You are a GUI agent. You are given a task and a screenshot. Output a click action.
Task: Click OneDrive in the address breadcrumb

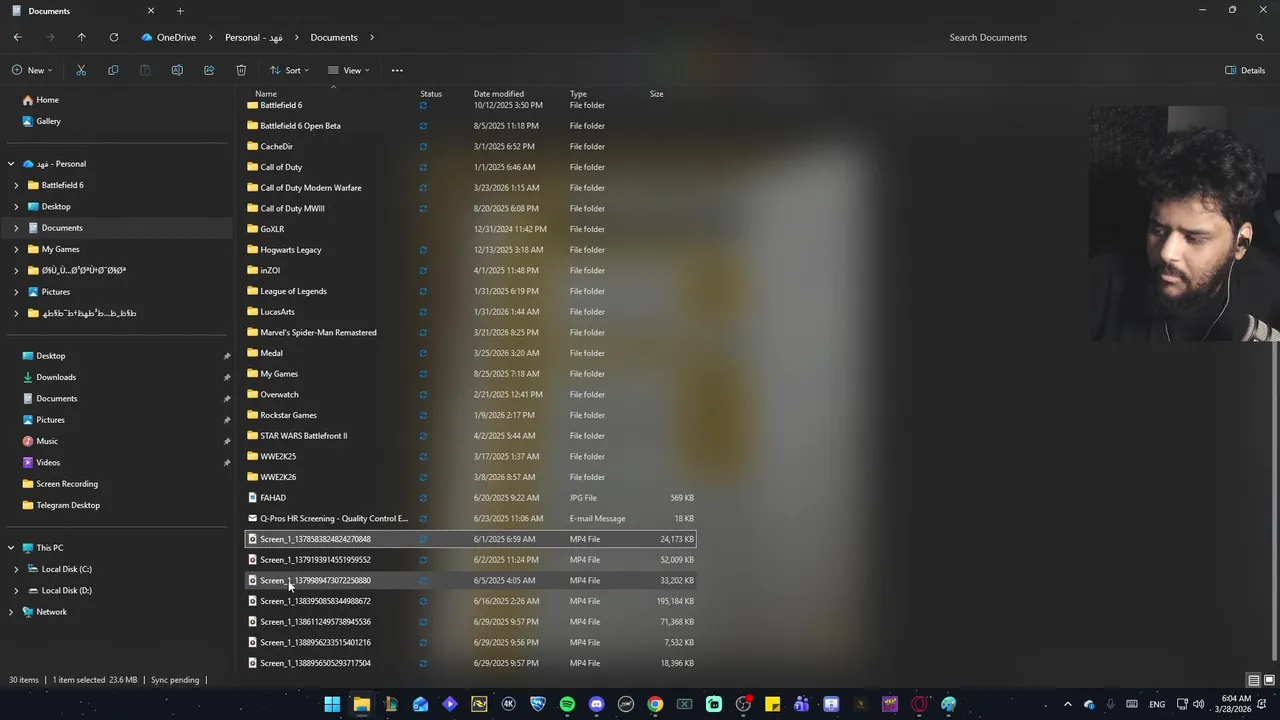click(x=176, y=37)
